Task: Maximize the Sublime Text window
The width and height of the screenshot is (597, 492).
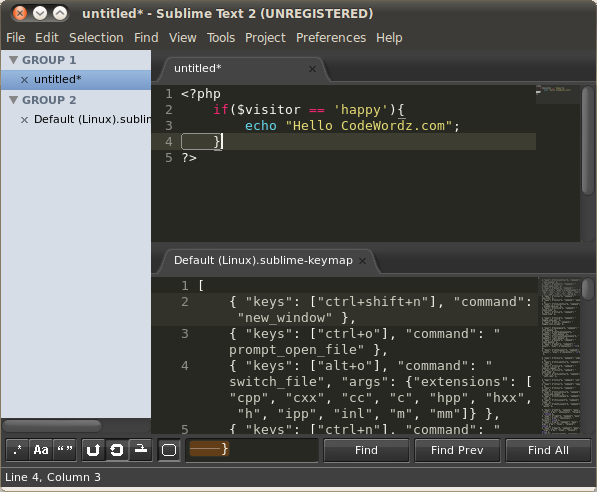Action: point(60,14)
